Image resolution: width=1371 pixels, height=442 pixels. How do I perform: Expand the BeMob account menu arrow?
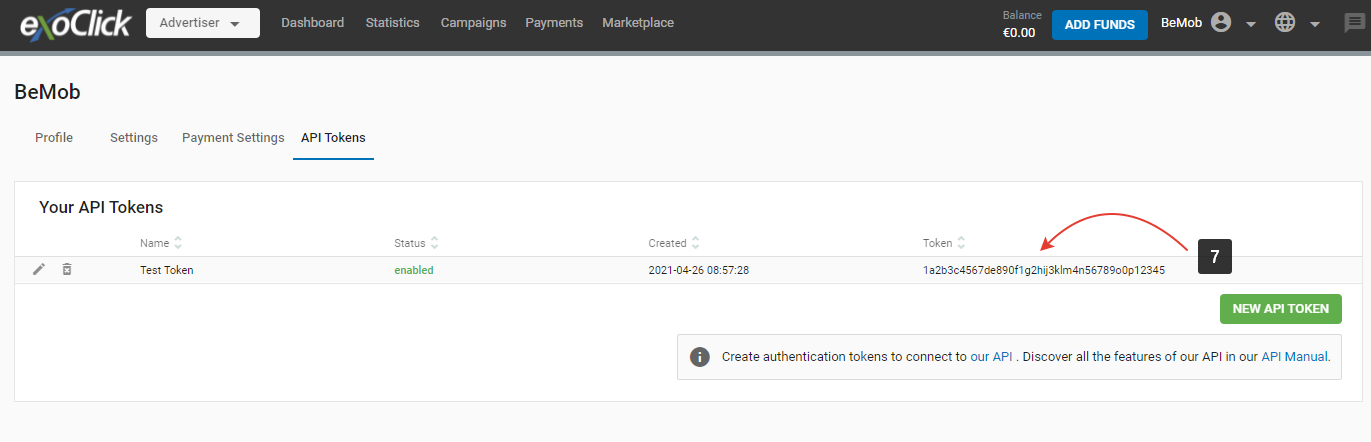tap(1250, 24)
